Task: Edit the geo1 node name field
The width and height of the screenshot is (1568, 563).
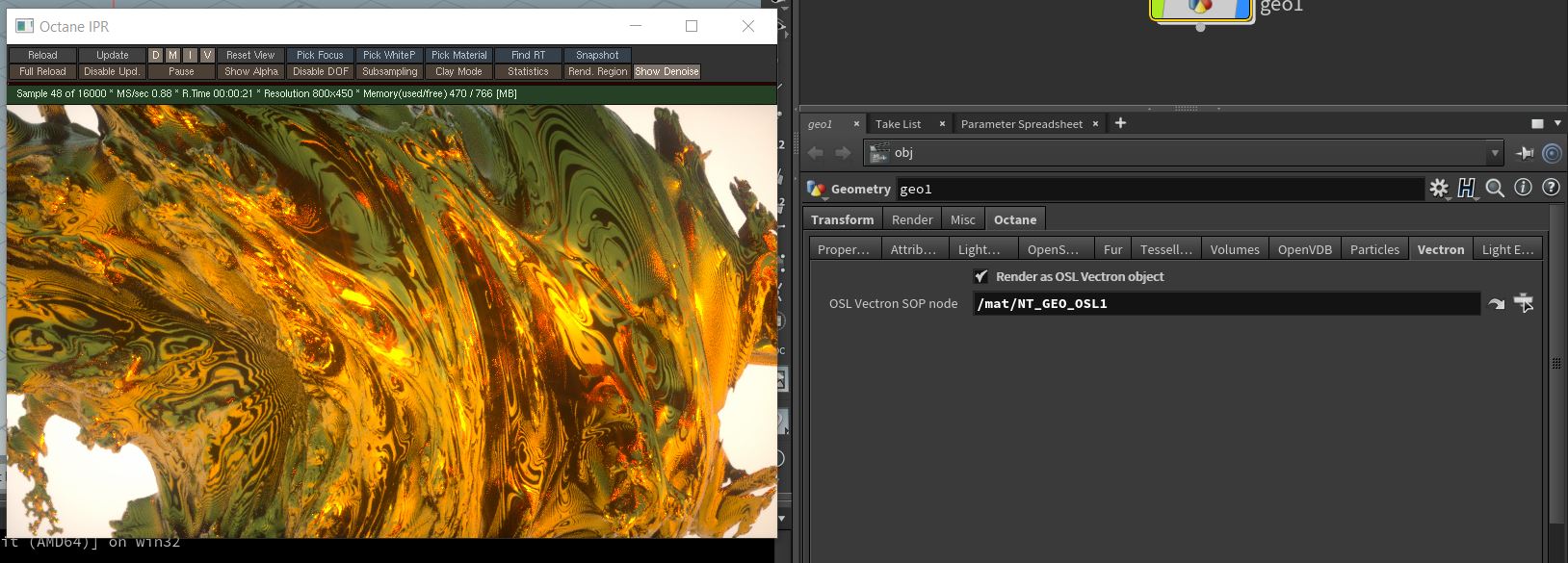Action: [x=1160, y=189]
